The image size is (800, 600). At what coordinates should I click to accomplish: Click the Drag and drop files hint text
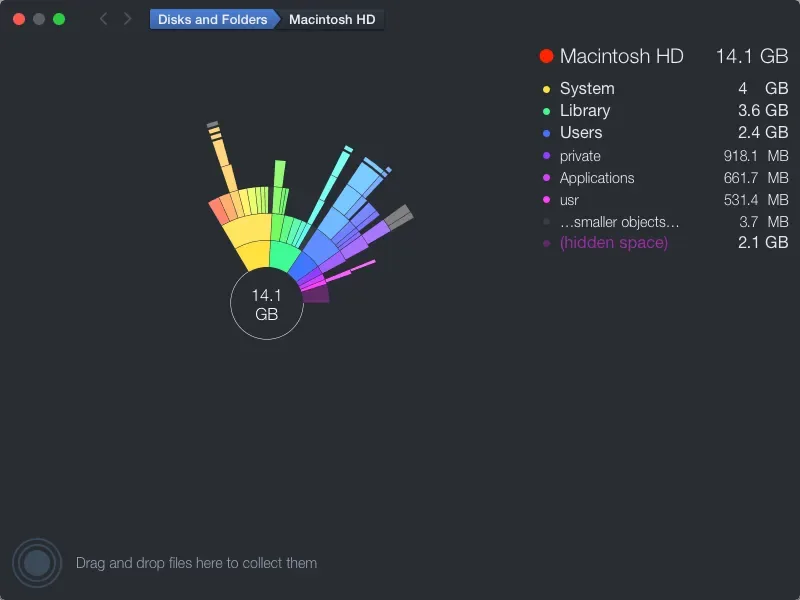(196, 563)
